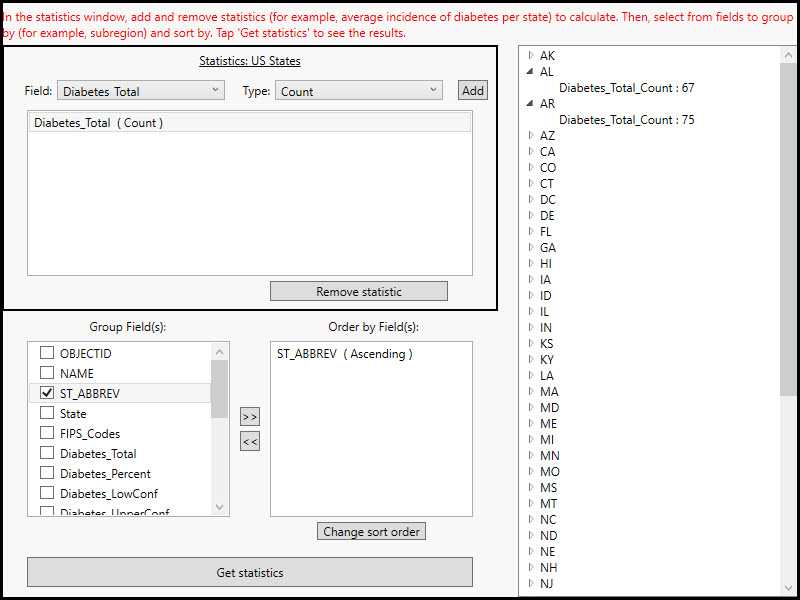The height and width of the screenshot is (600, 800).
Task: Expand the HI tree node
Action: (531, 263)
